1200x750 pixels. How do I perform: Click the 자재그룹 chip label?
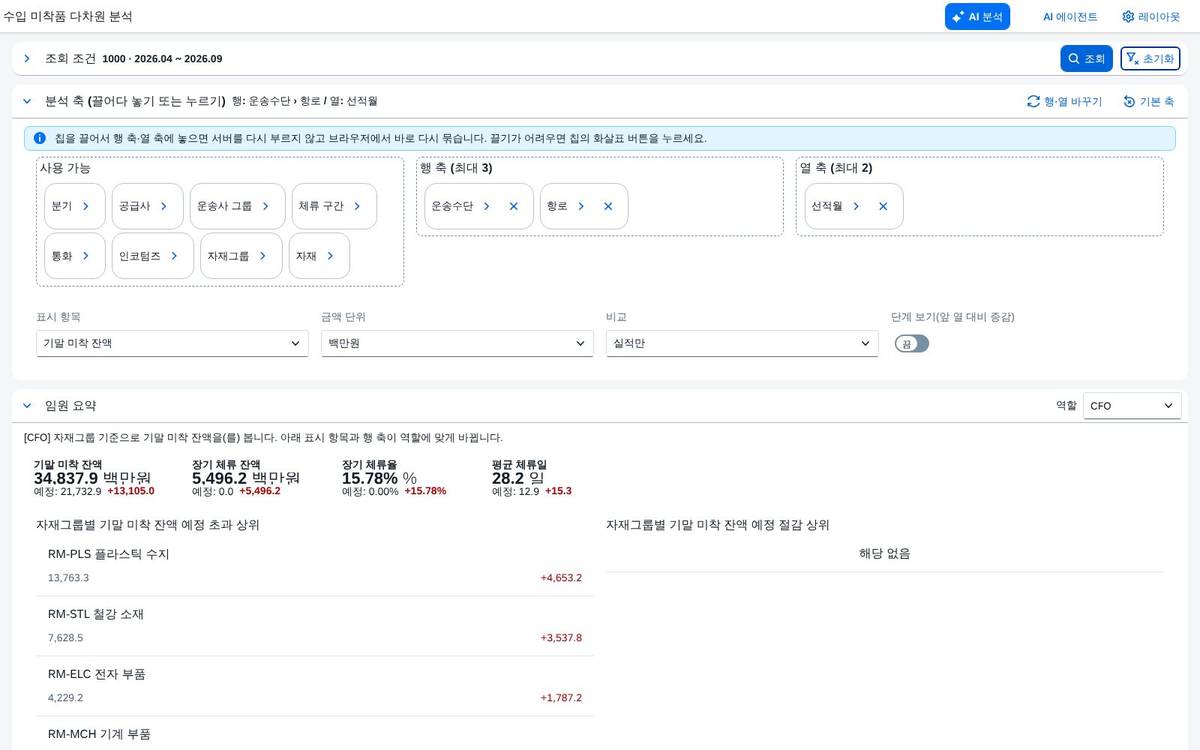pos(228,256)
